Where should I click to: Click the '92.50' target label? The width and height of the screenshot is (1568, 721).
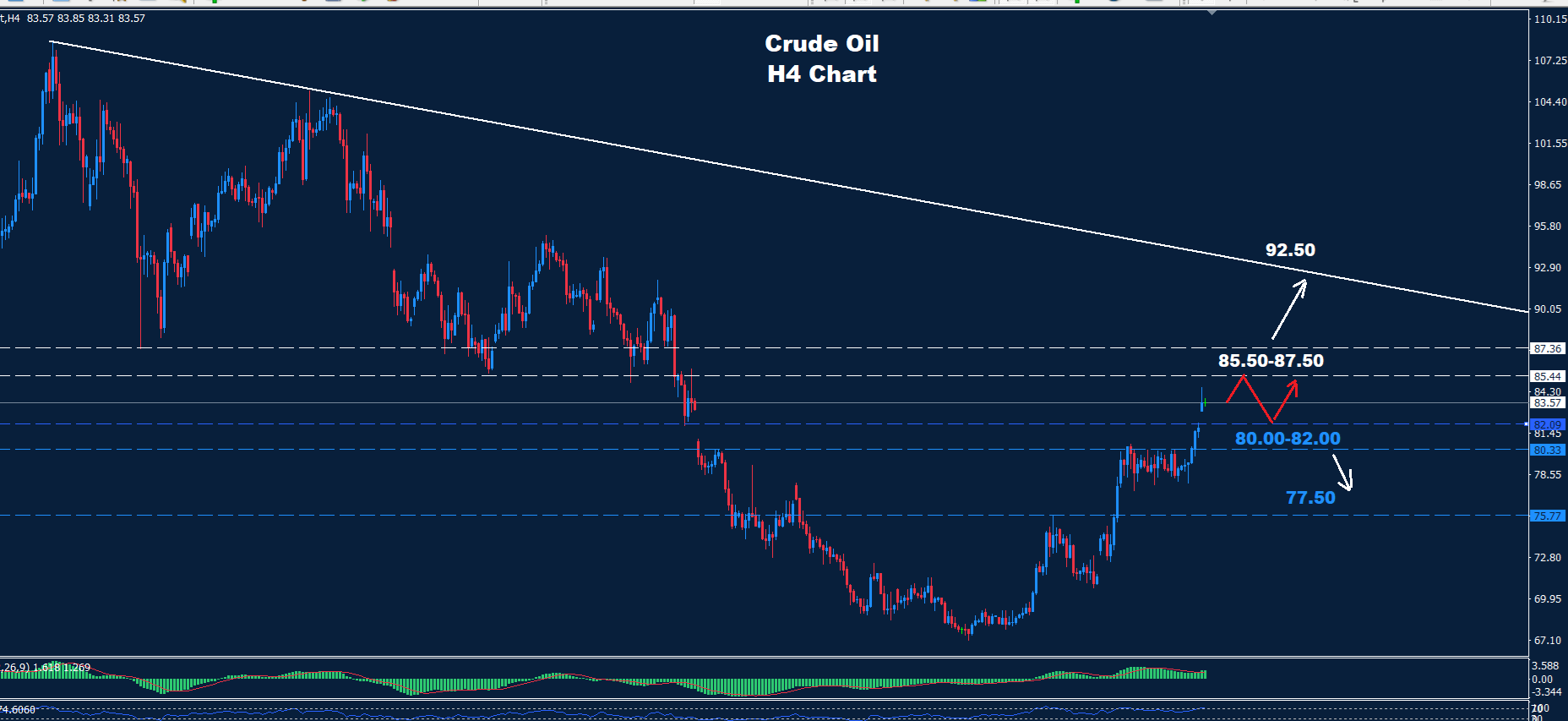1290,250
